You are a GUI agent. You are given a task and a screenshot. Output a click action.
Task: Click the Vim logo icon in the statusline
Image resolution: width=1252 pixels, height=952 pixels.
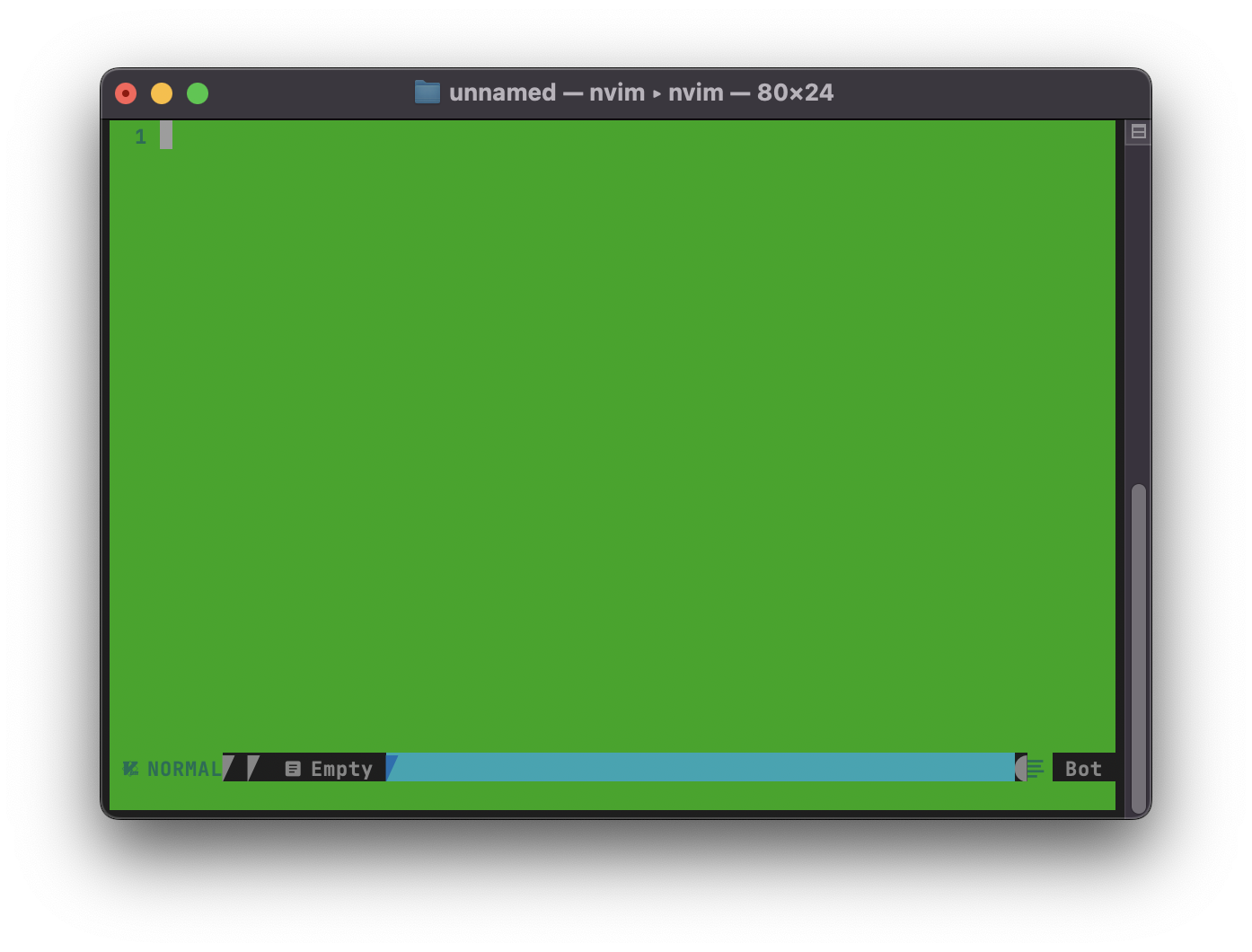[x=129, y=769]
